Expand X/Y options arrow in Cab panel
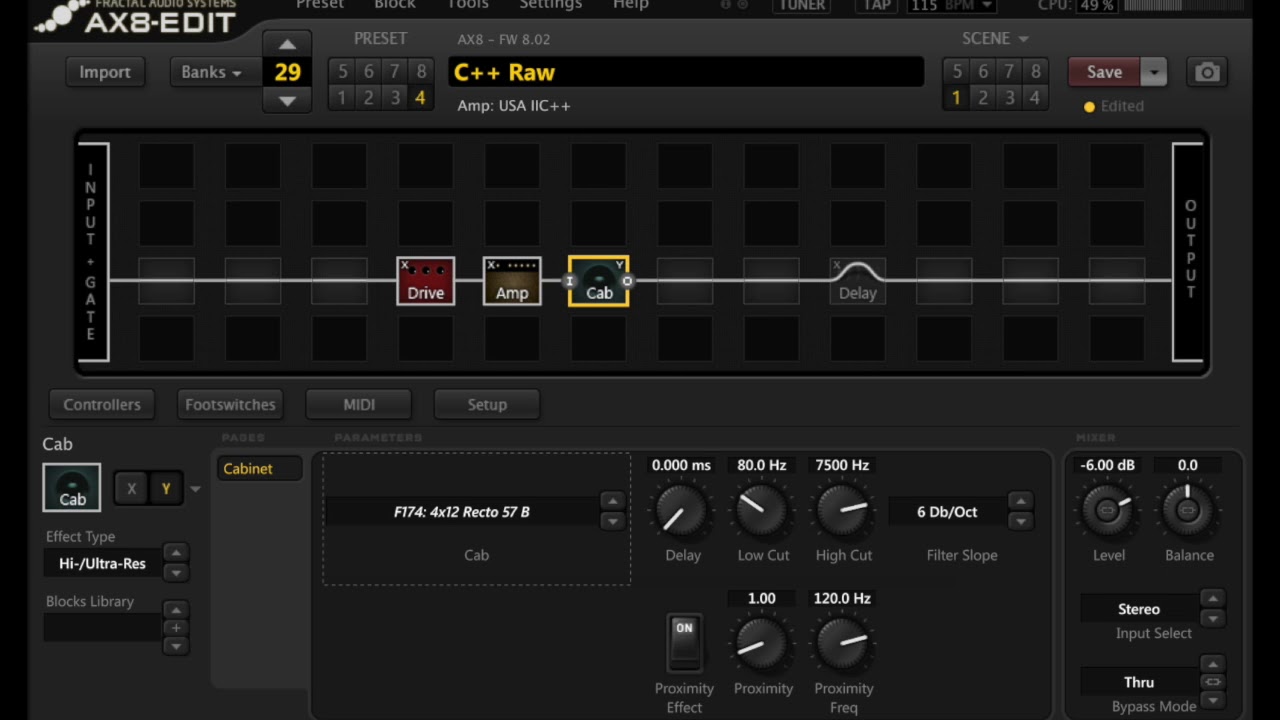The width and height of the screenshot is (1280, 720). click(195, 489)
